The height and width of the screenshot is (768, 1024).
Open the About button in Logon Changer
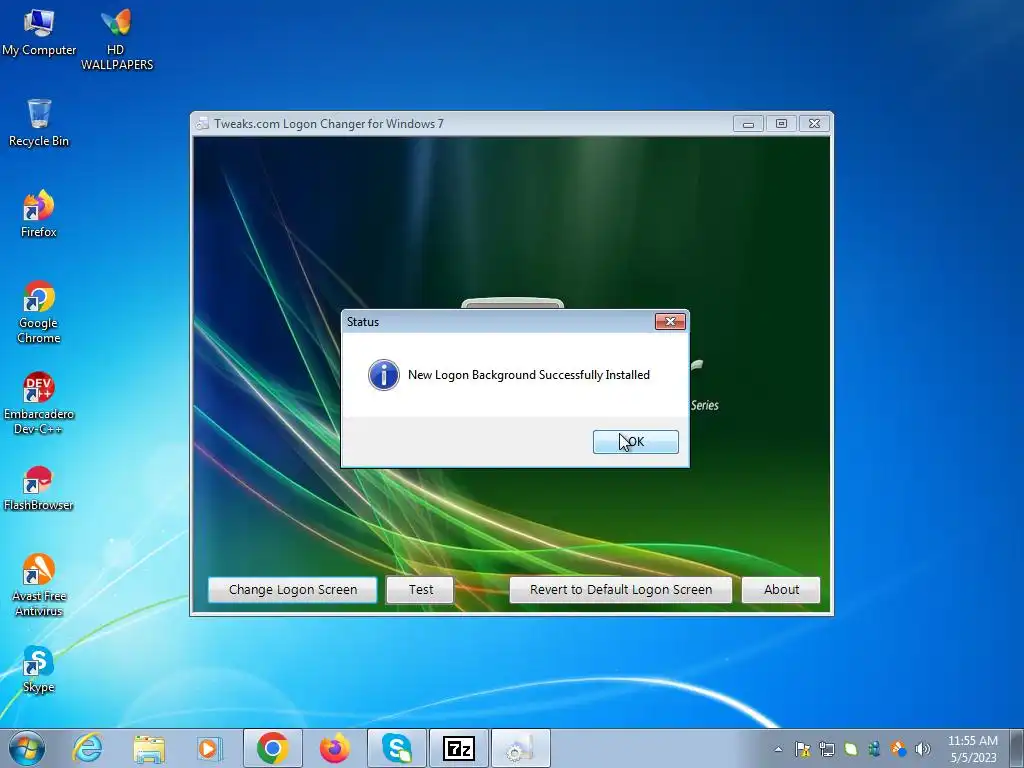pyautogui.click(x=781, y=590)
